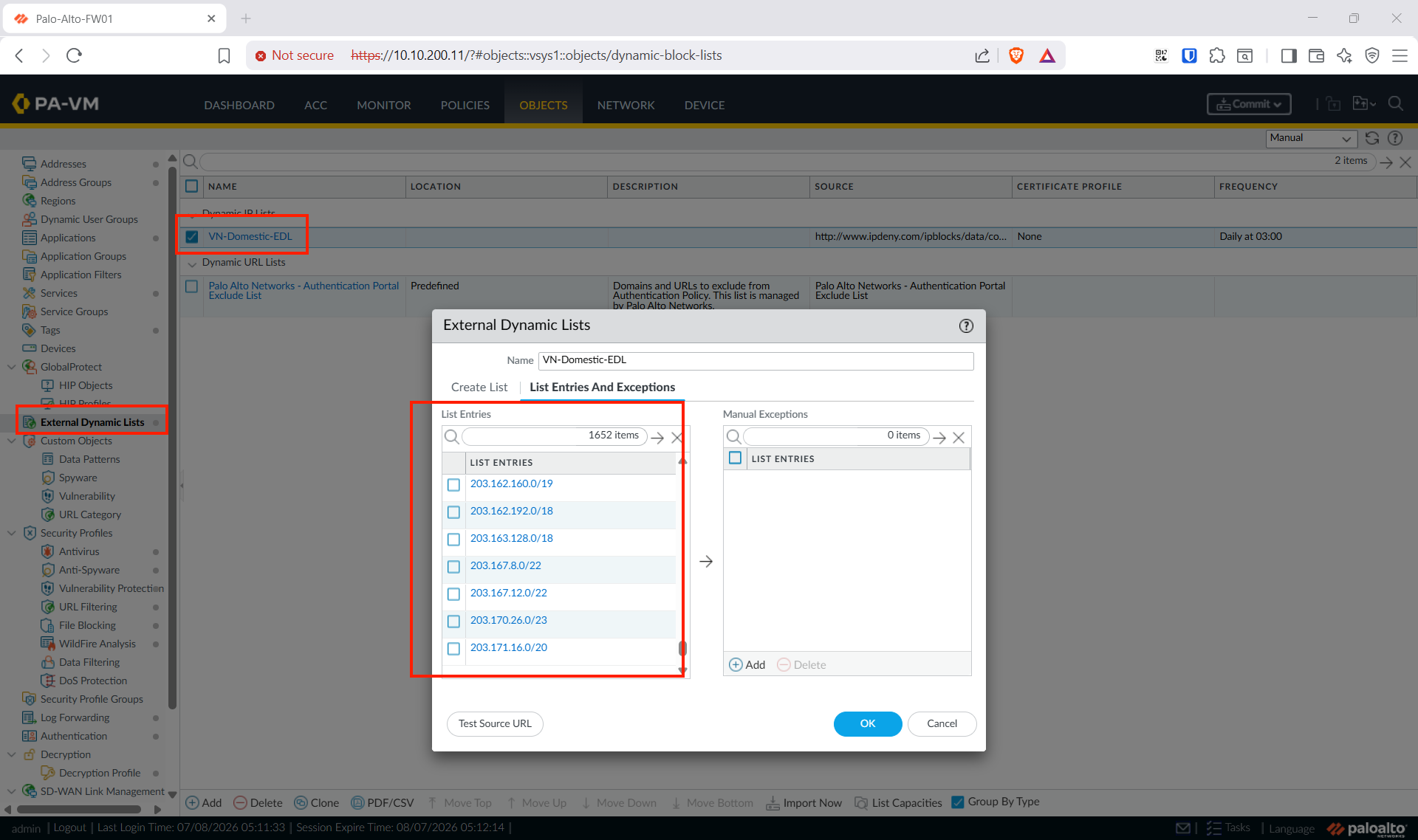Collapse the Decryption tree node

(x=11, y=754)
